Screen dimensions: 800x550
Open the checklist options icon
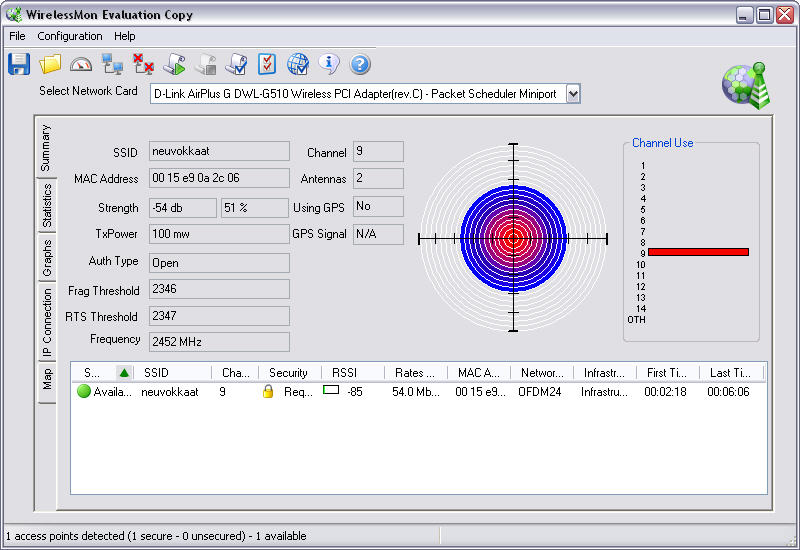[x=267, y=64]
